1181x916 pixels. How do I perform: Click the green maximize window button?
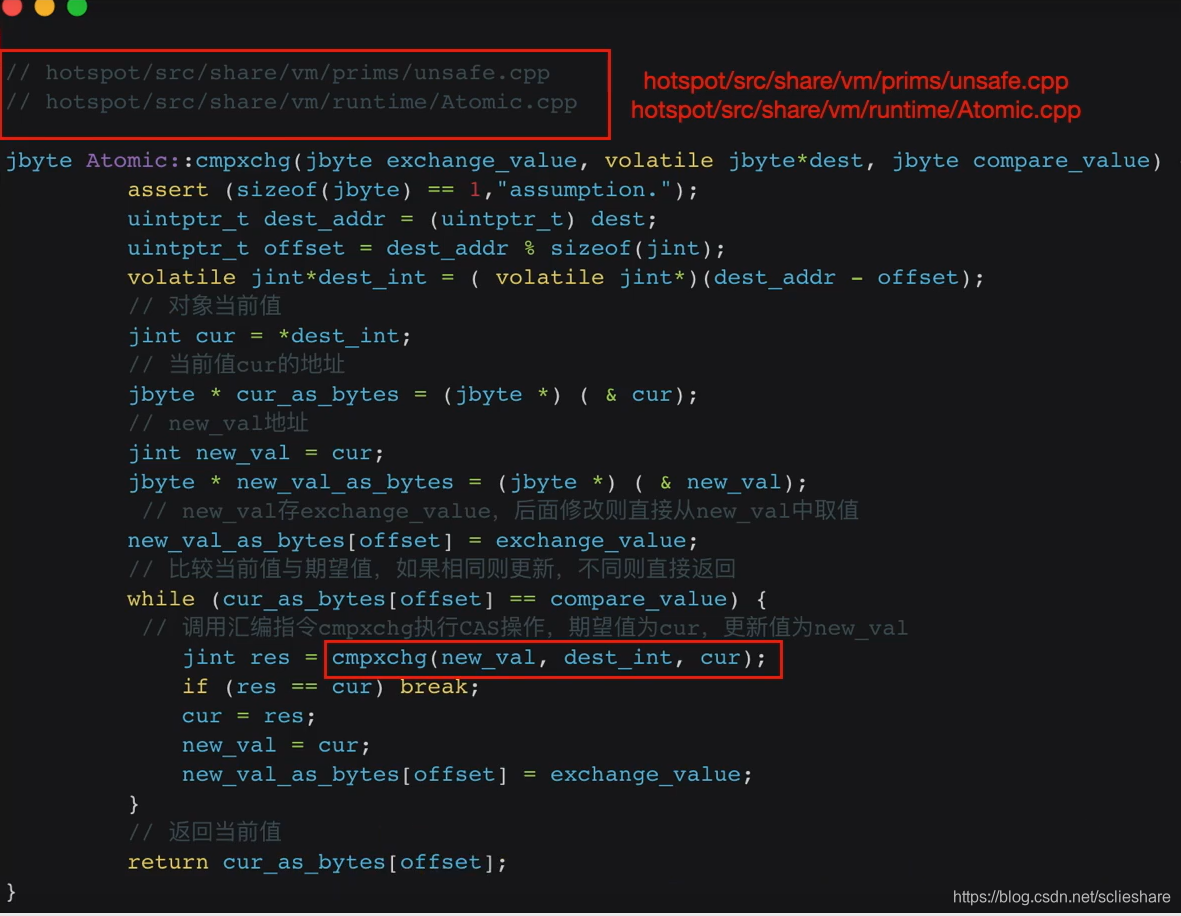click(x=77, y=6)
